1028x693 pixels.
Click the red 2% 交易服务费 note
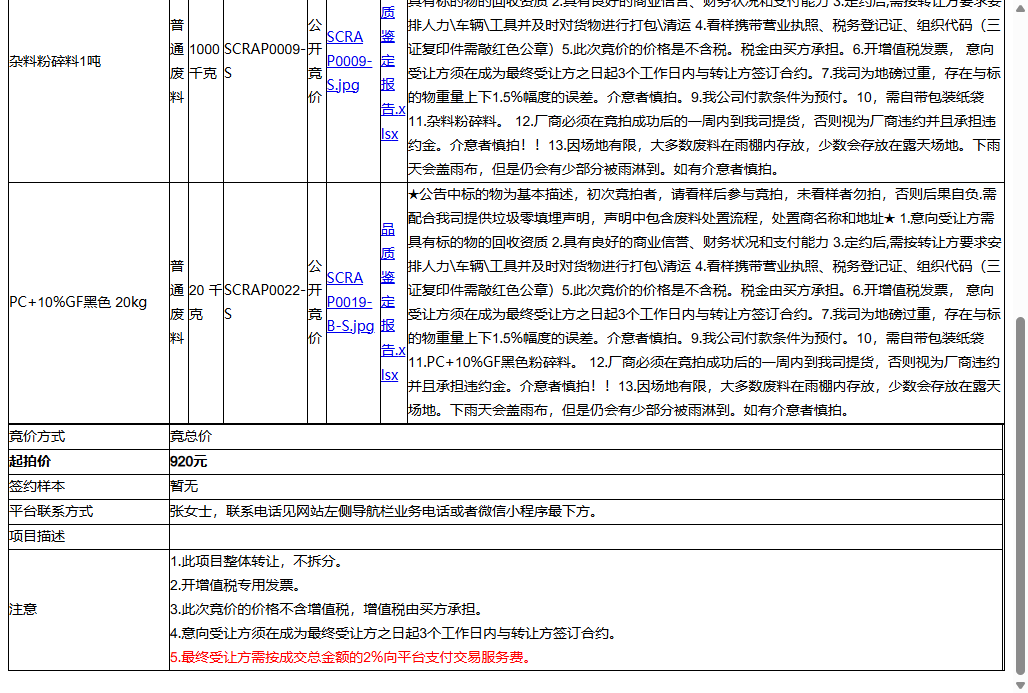coord(352,658)
